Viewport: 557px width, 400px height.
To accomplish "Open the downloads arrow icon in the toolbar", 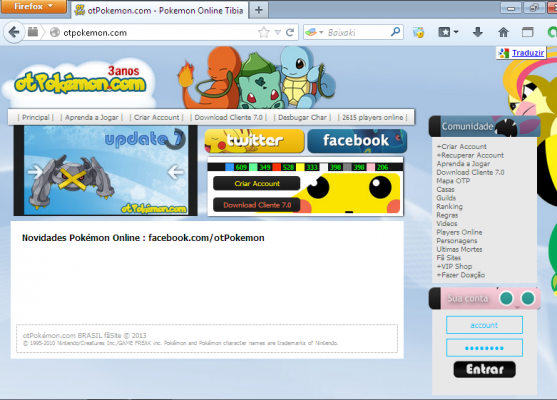I will (x=478, y=33).
